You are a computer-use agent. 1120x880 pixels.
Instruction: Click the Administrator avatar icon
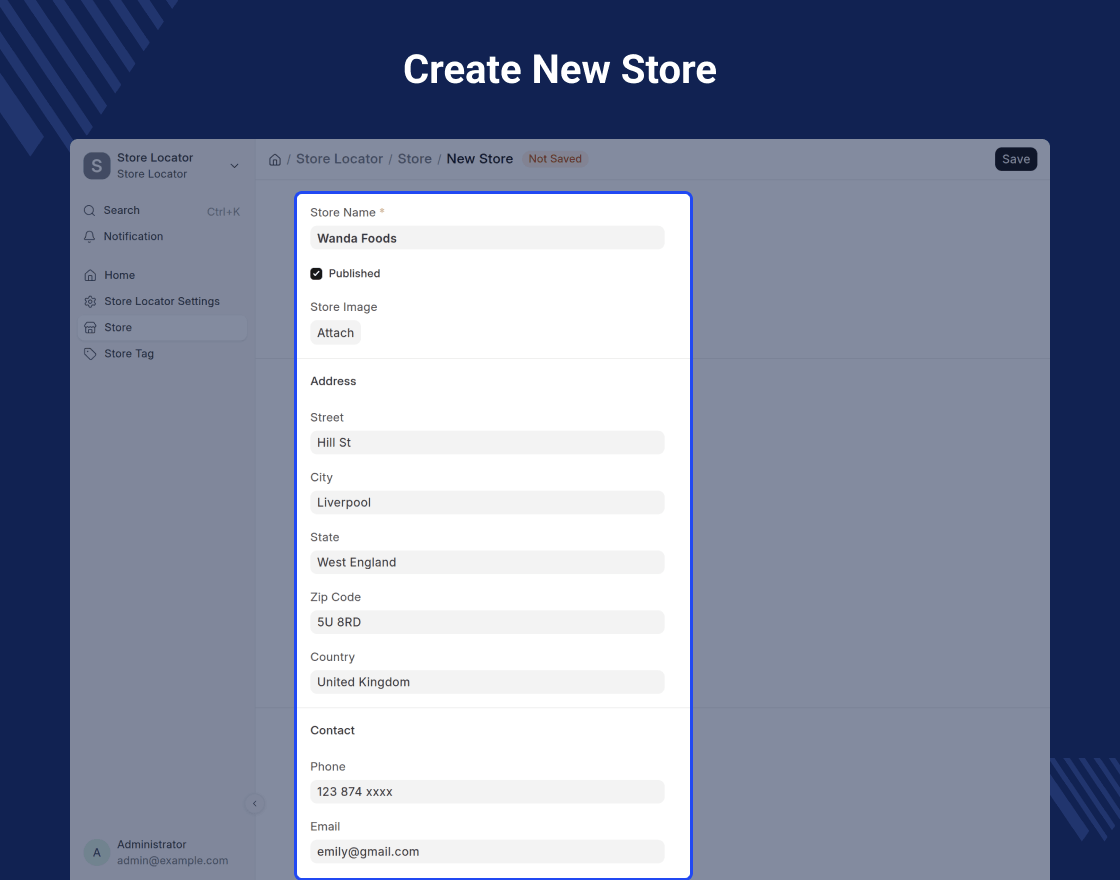pos(97,852)
